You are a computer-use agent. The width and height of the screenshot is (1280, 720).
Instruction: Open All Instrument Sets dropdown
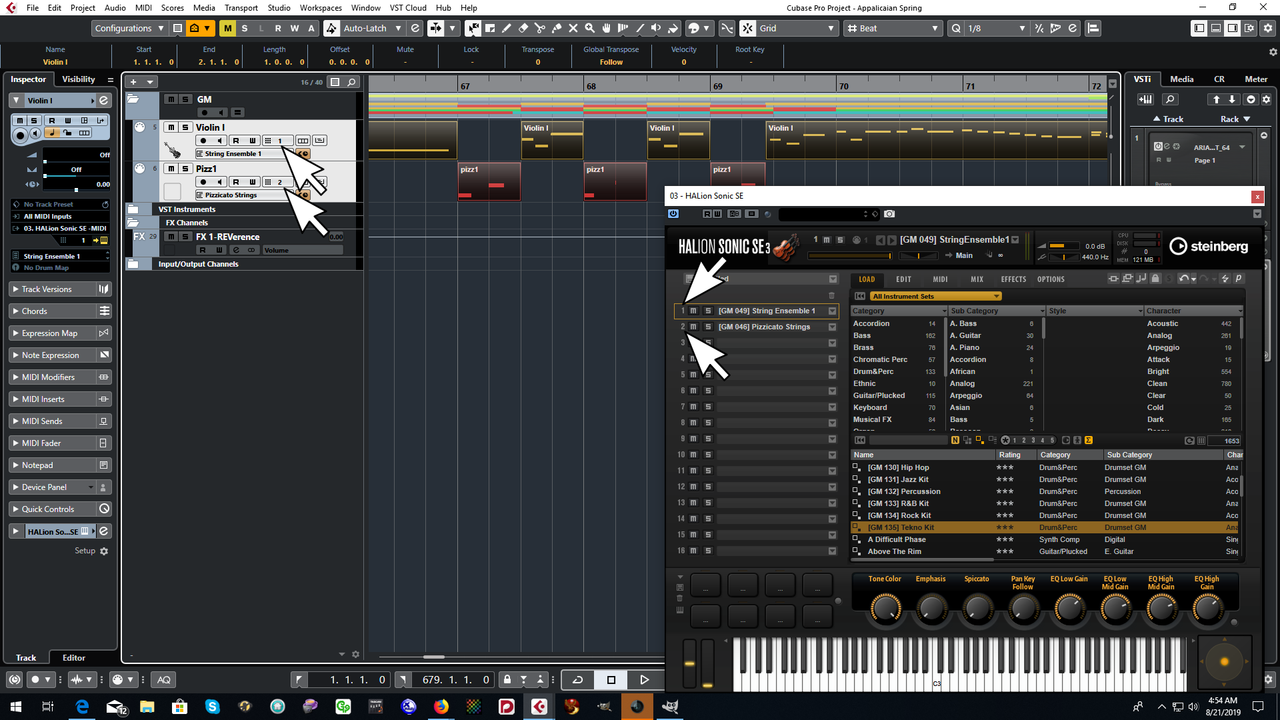point(935,296)
